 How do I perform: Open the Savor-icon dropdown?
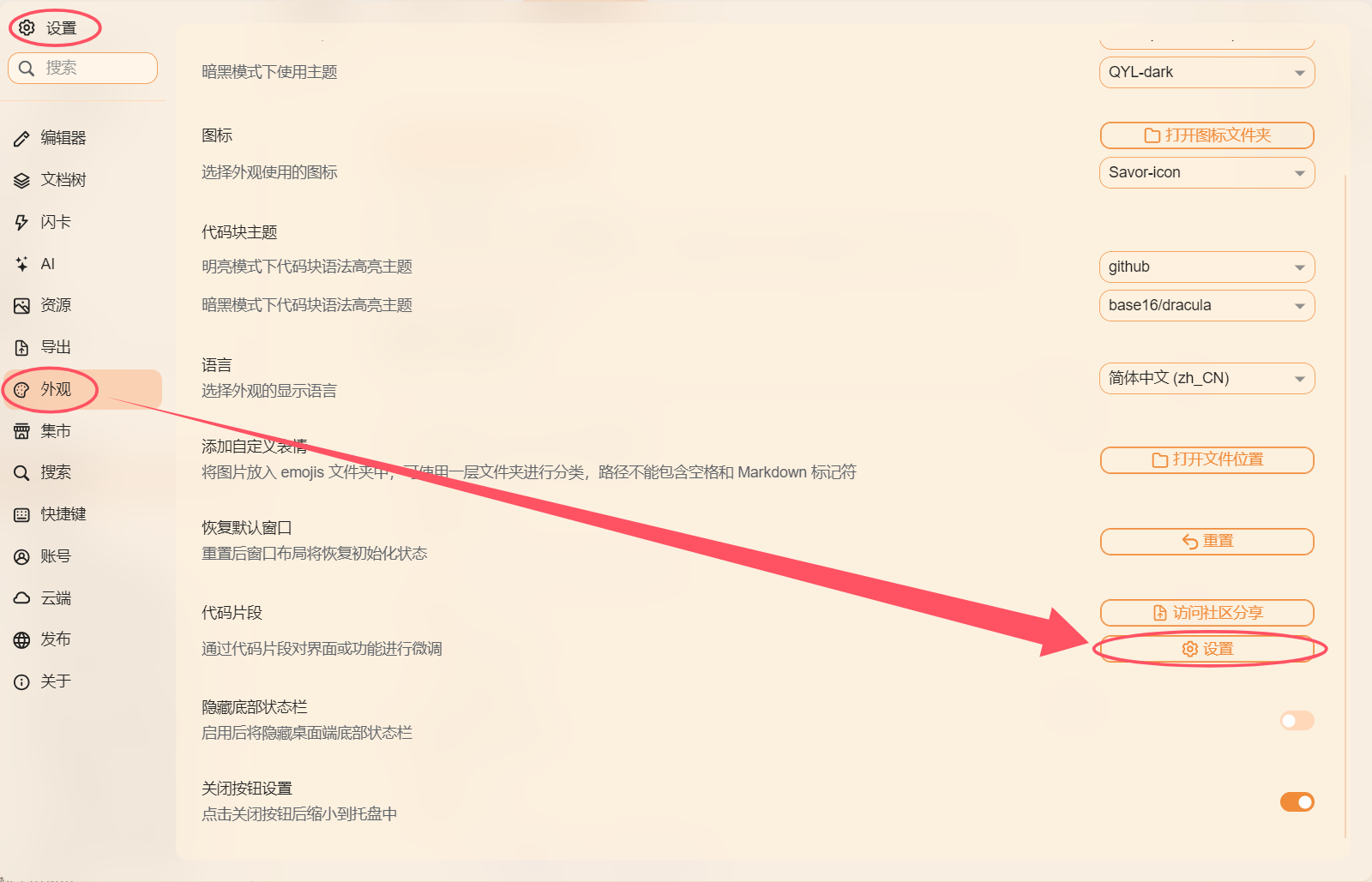1207,172
